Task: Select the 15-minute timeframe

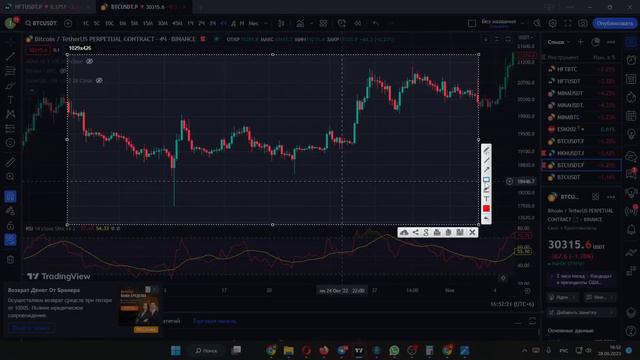Action: point(148,23)
